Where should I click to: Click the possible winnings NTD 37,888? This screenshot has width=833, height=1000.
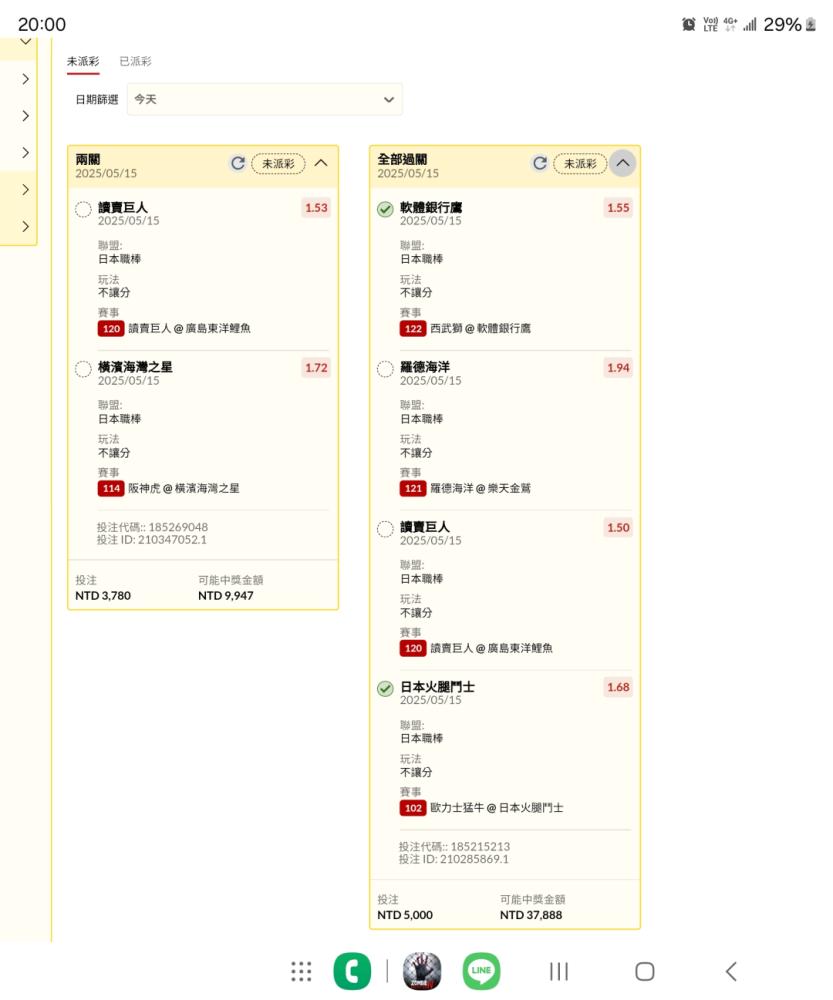point(531,915)
